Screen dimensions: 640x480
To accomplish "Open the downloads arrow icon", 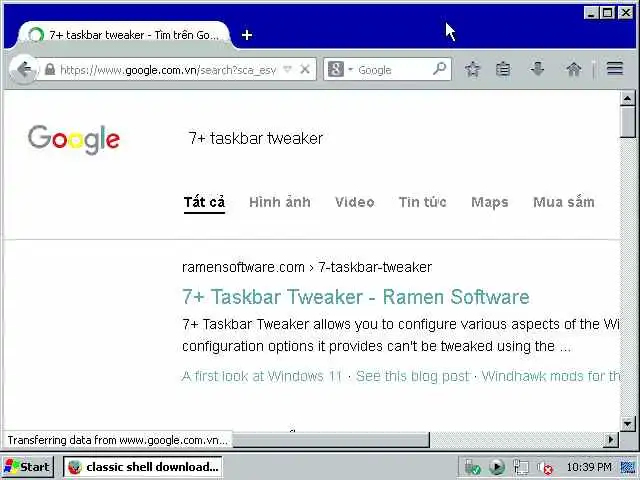I will coord(538,69).
